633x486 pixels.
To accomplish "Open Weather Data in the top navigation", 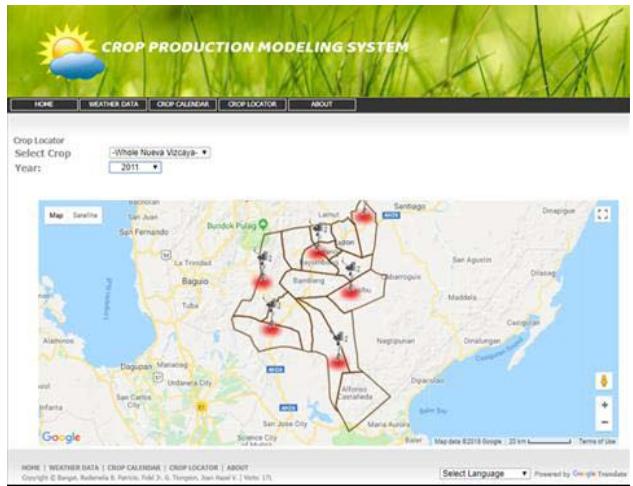I will [x=113, y=104].
